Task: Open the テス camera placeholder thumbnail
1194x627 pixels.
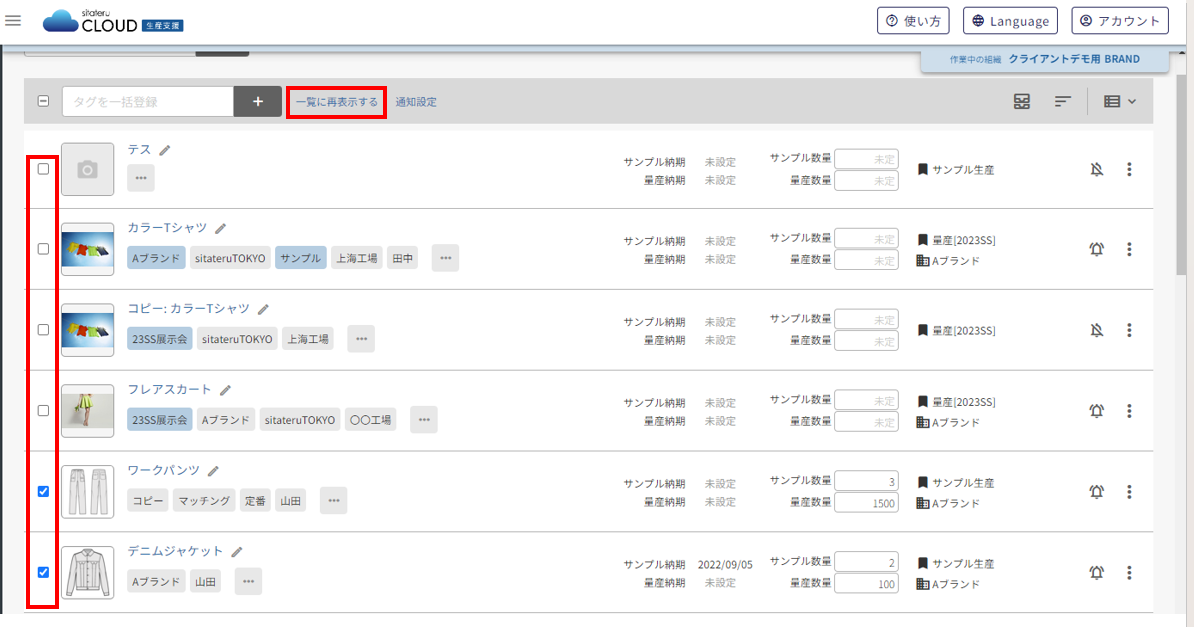Action: [x=88, y=169]
